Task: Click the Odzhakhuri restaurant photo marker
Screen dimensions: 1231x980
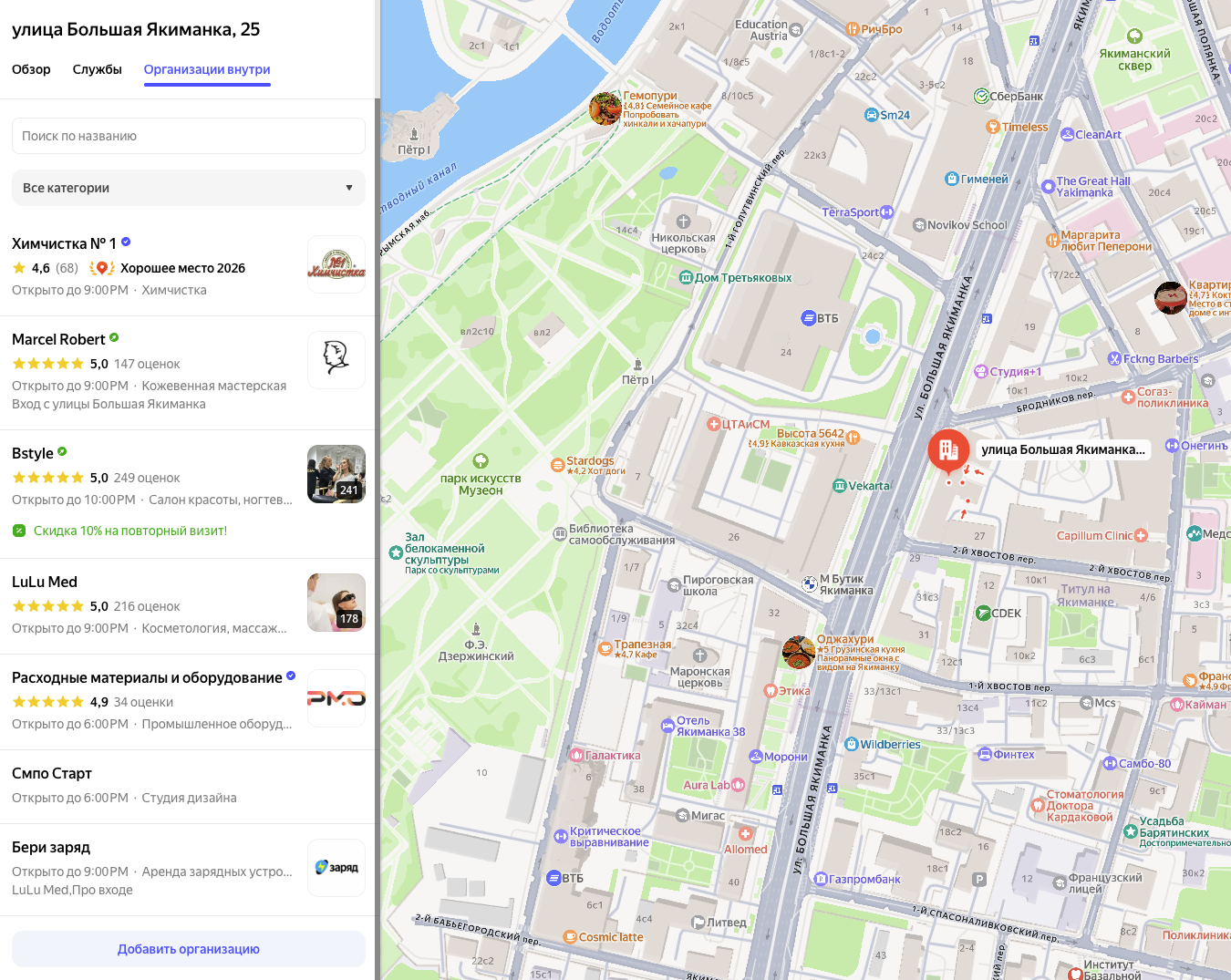Action: (799, 652)
